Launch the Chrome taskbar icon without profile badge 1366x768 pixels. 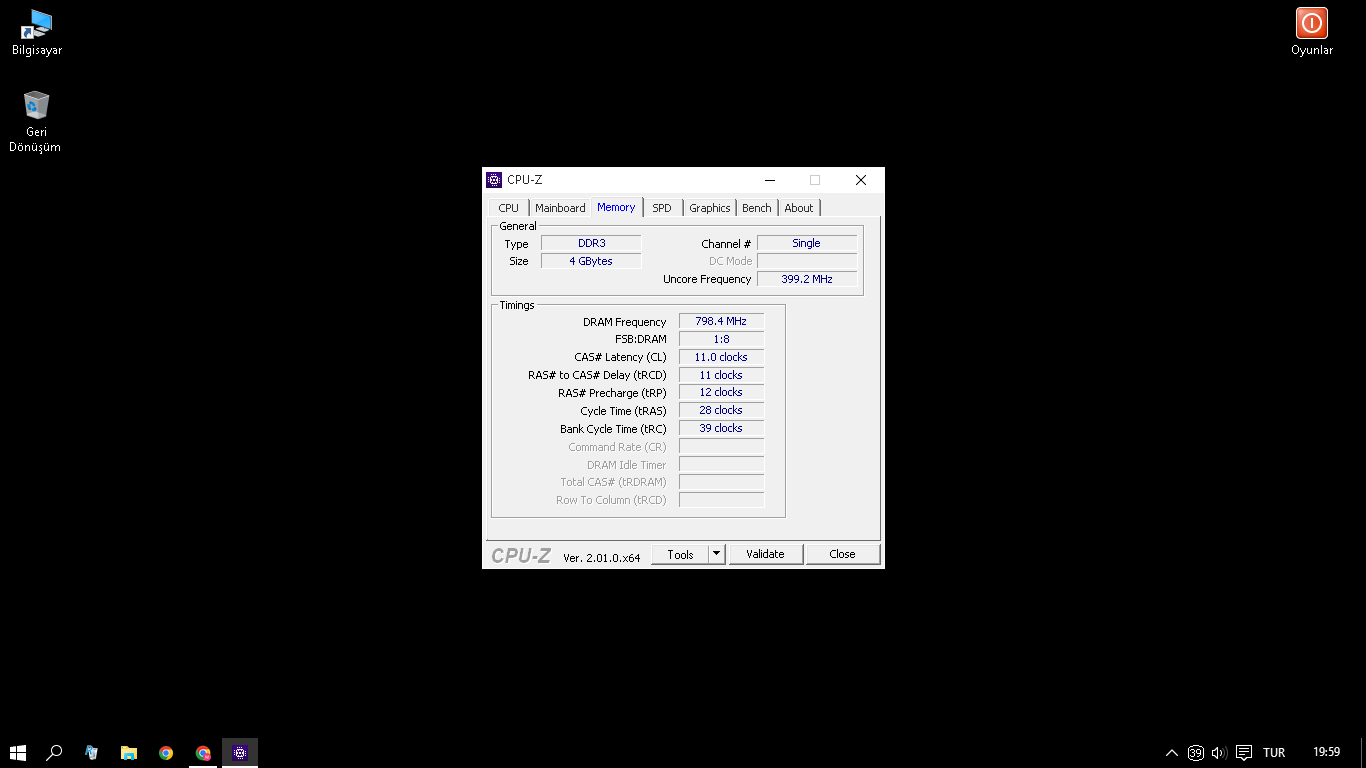166,753
